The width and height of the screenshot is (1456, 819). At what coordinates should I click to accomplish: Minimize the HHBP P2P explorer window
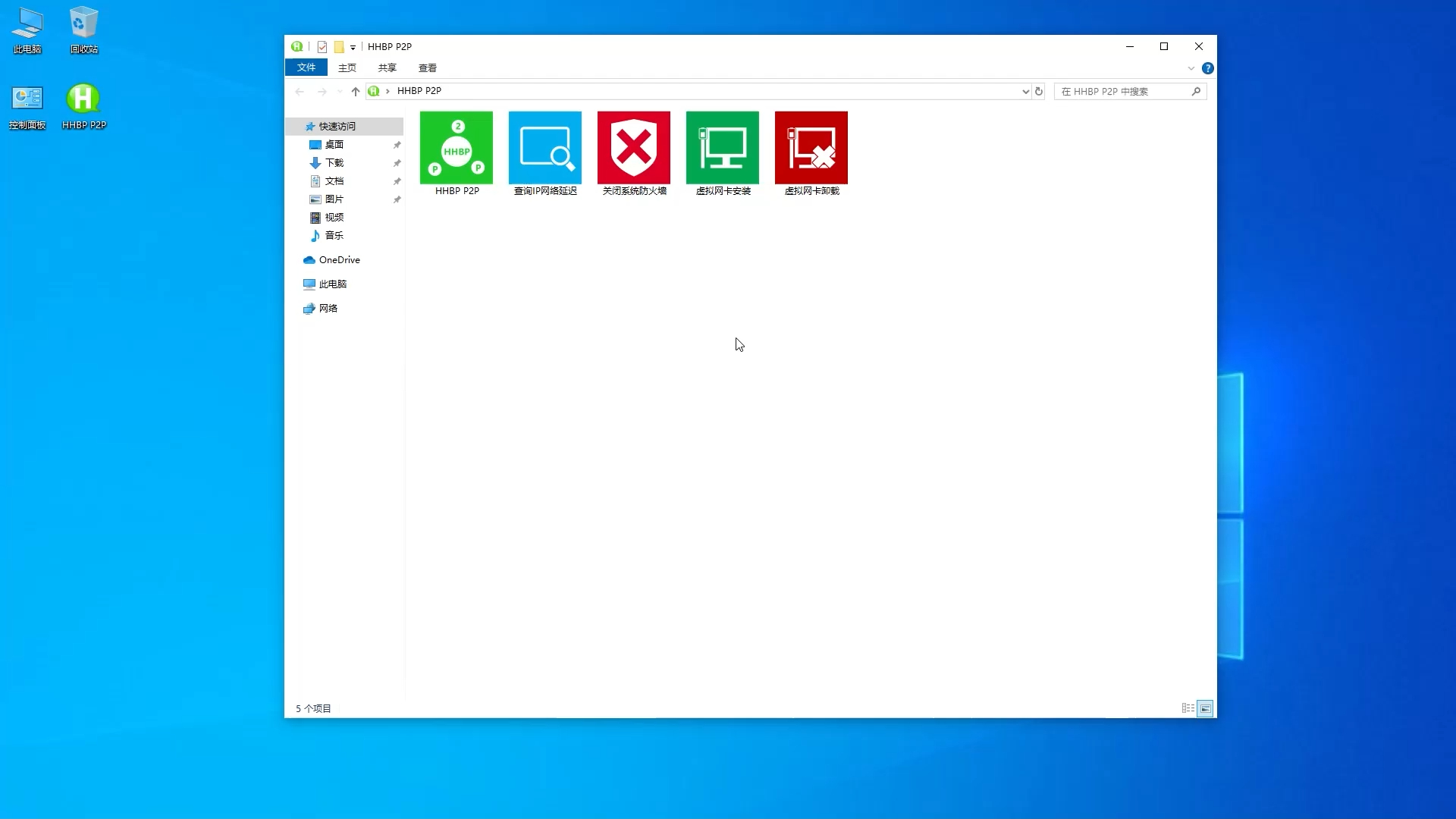1130,47
